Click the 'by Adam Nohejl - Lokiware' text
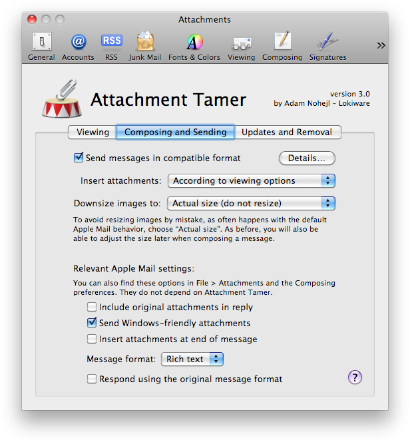 click(322, 103)
